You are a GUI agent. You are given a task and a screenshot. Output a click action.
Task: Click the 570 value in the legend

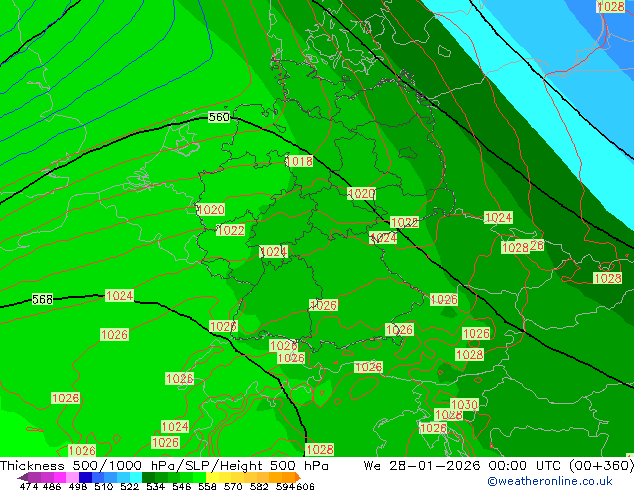(233, 486)
